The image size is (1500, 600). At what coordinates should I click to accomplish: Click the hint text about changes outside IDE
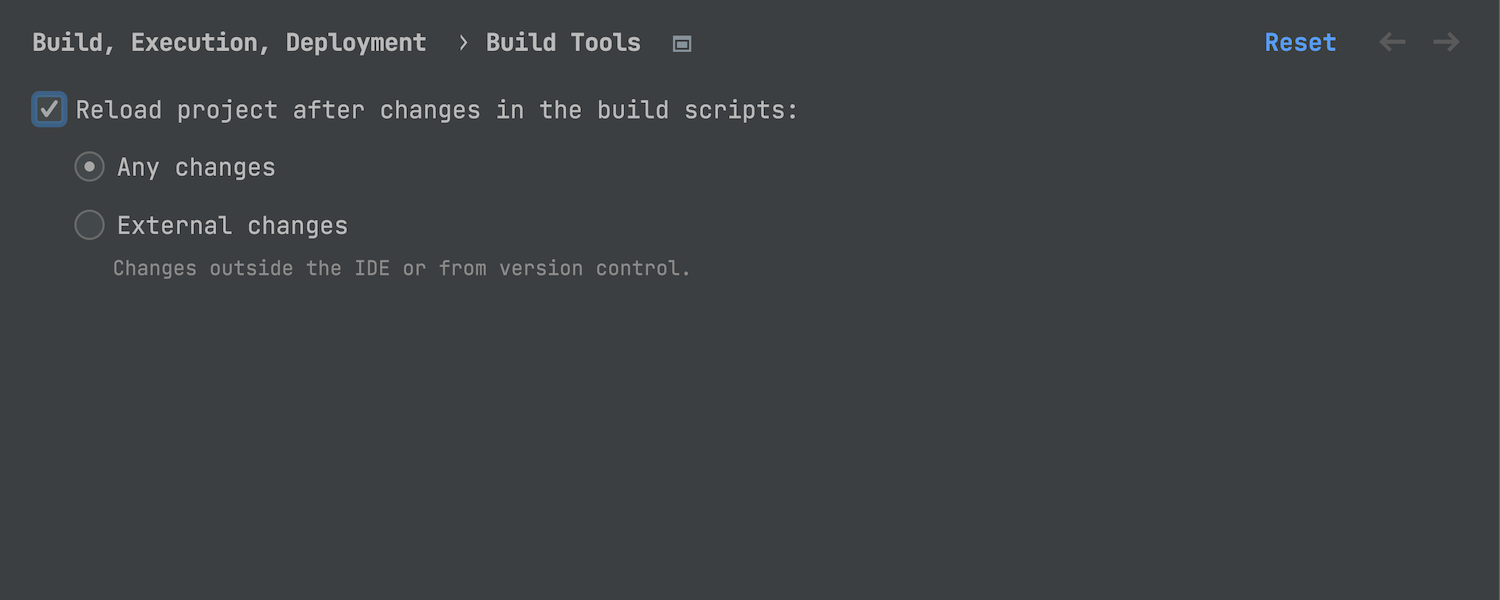tap(401, 268)
